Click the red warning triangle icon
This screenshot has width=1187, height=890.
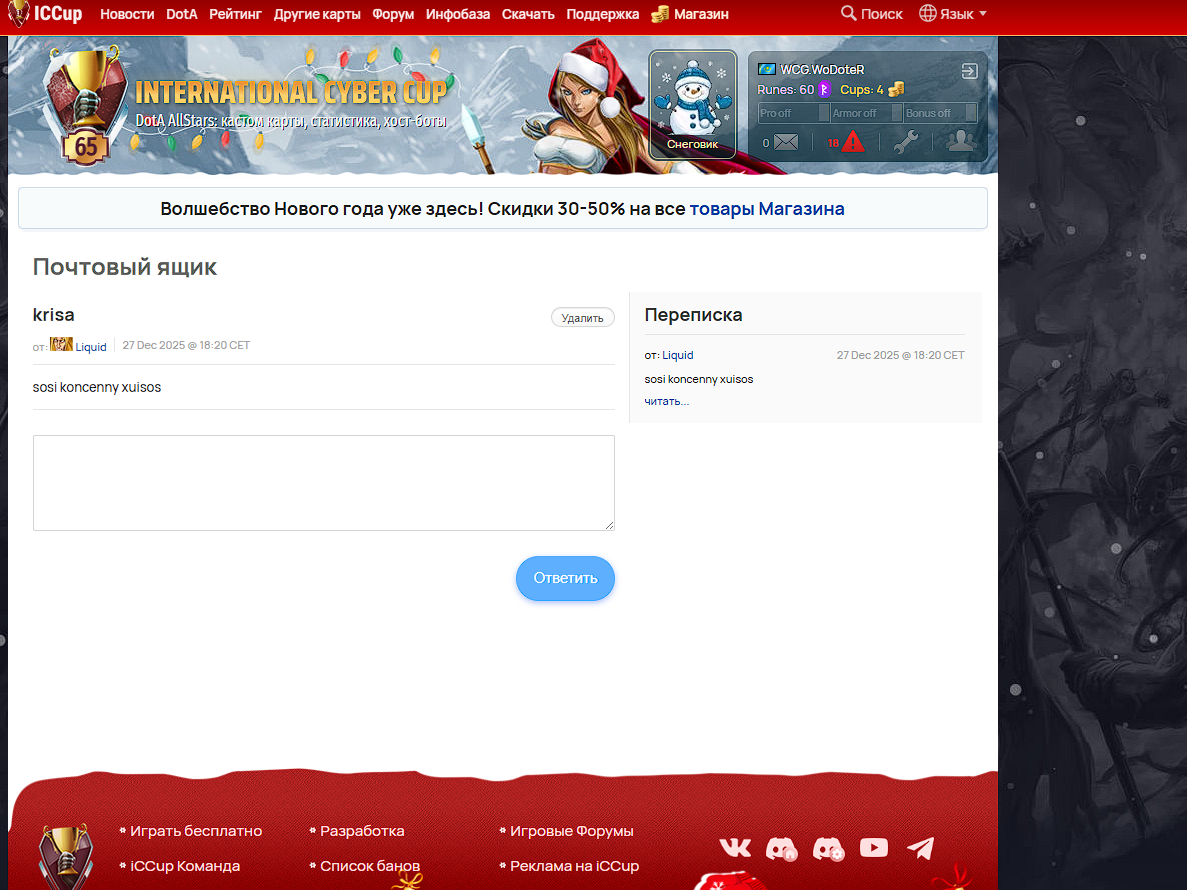click(x=852, y=142)
